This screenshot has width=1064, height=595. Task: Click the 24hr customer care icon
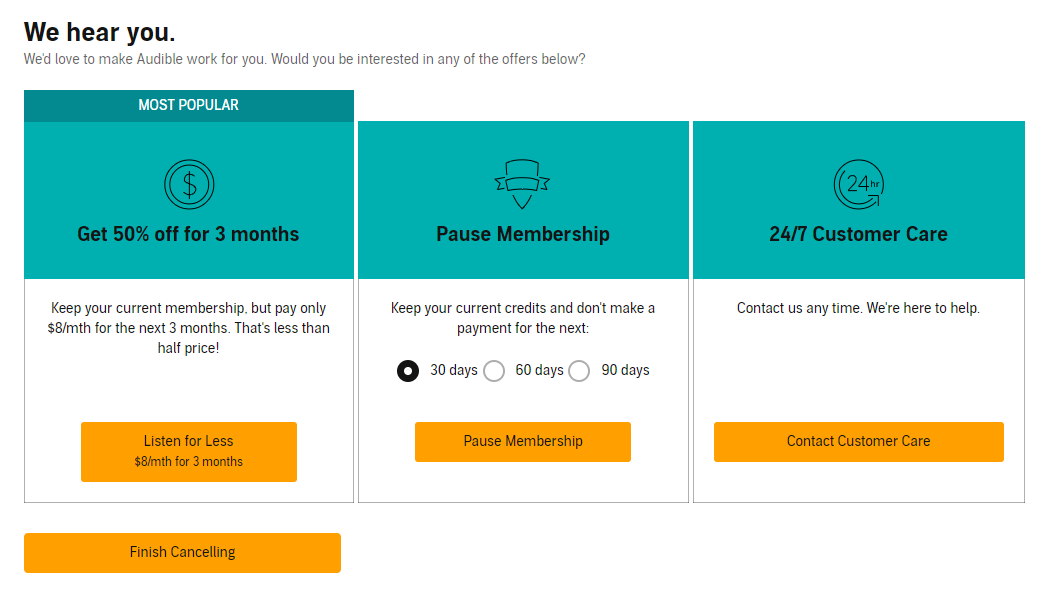858,185
